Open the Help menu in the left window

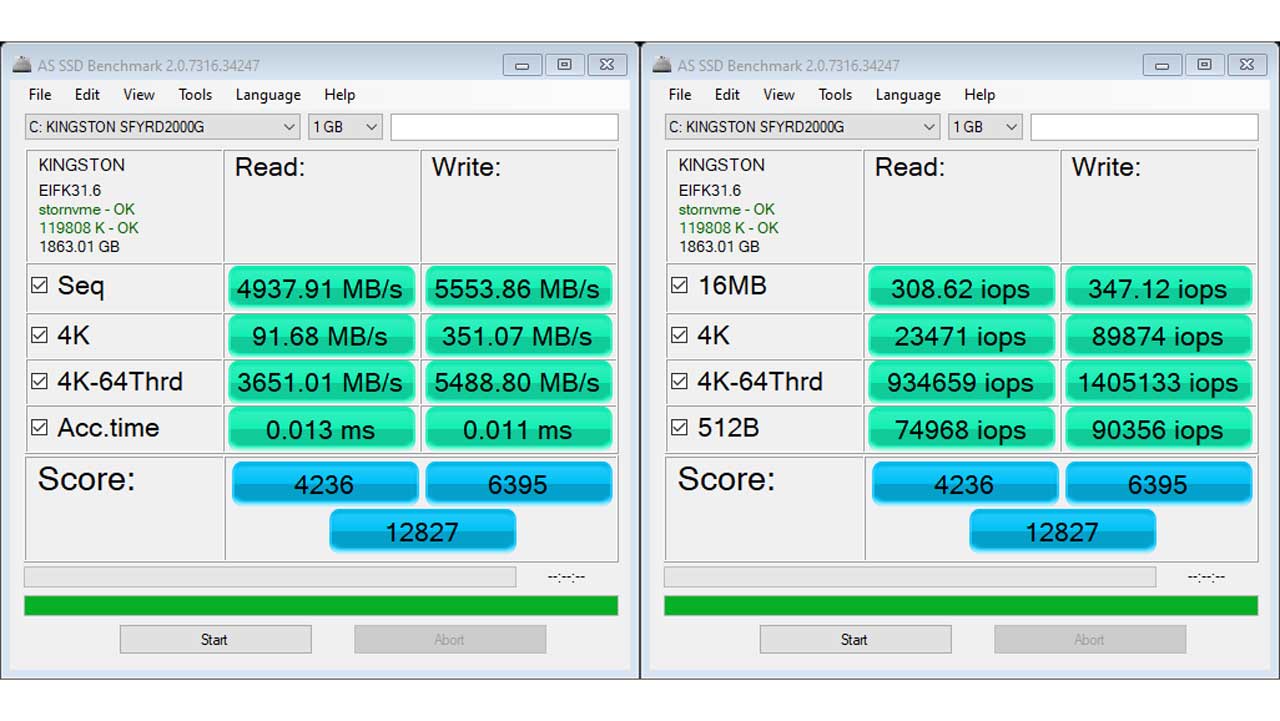[x=340, y=94]
